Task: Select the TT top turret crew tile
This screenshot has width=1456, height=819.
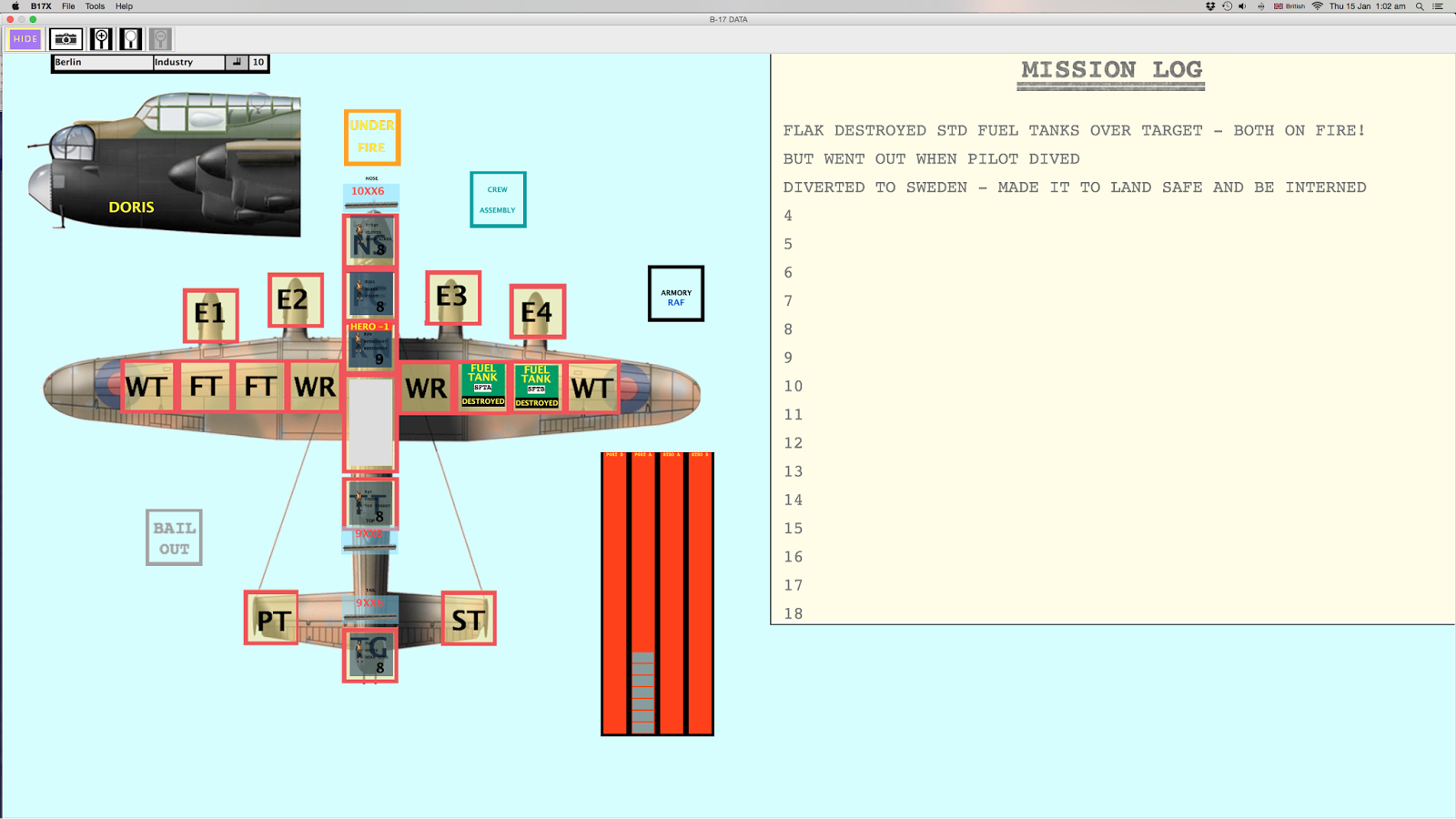Action: click(x=370, y=503)
